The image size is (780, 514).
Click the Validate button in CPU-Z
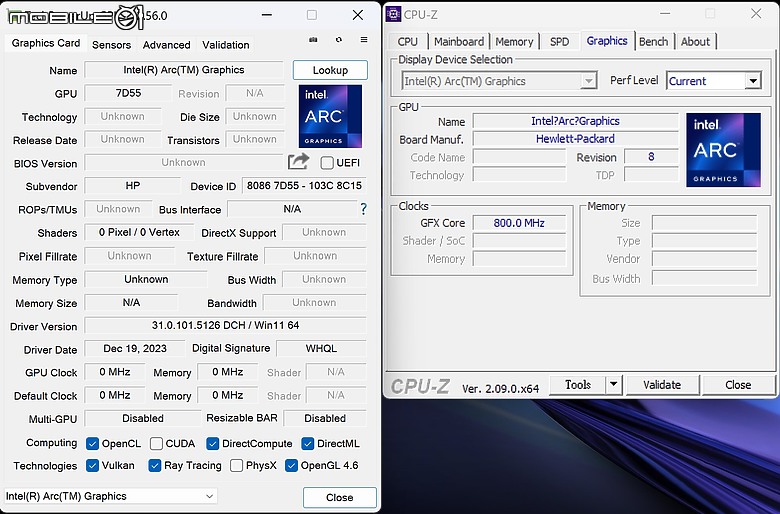[x=662, y=385]
